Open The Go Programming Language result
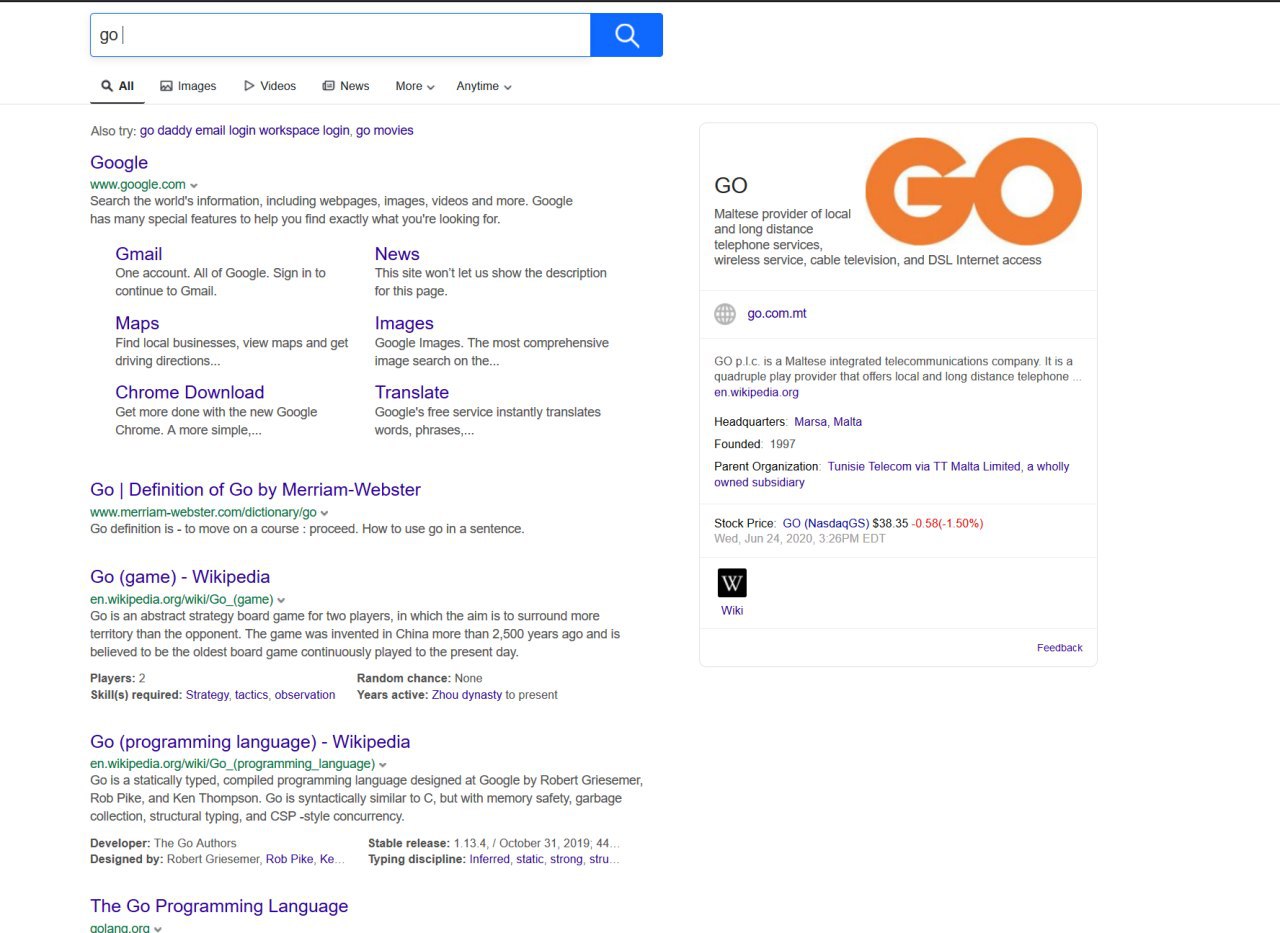Screen dimensions: 1280x933 pyautogui.click(x=219, y=906)
